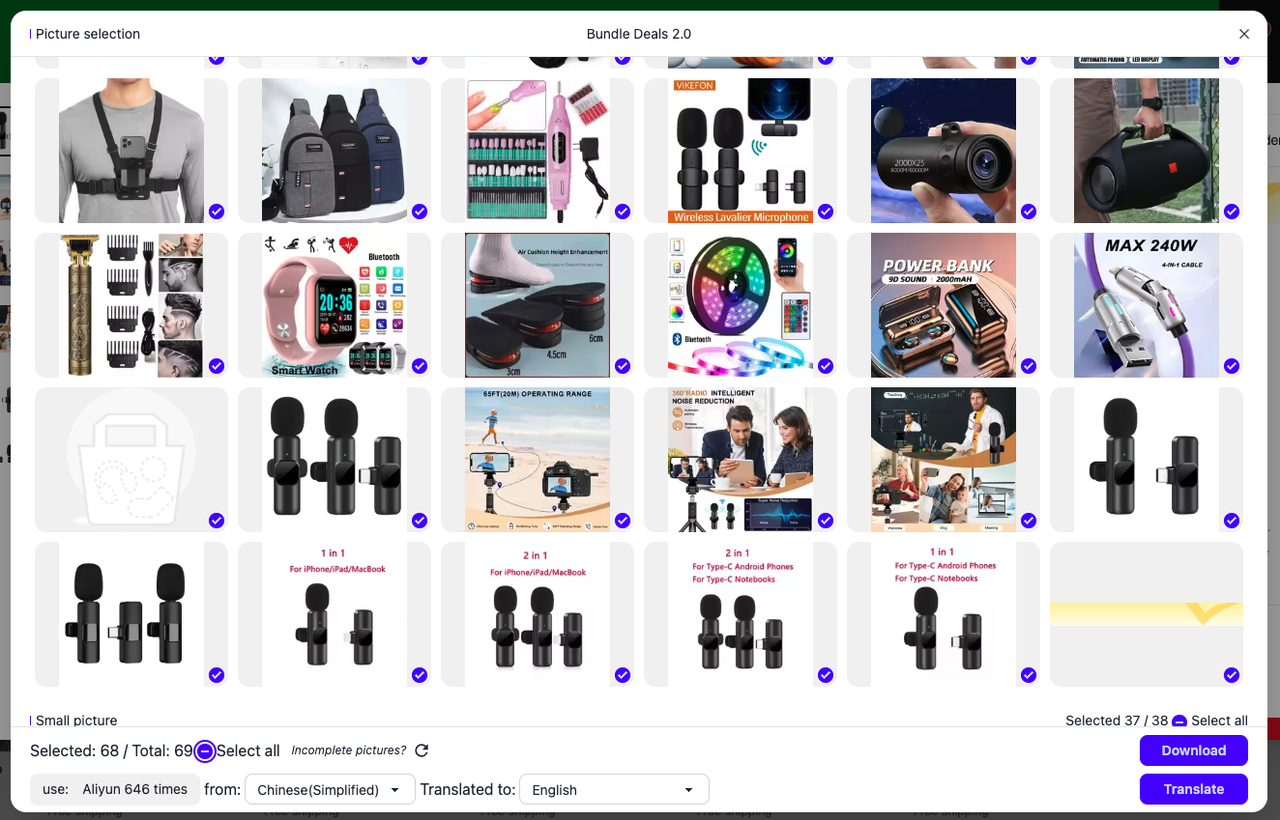Choose the monocular telescope image

click(x=943, y=150)
